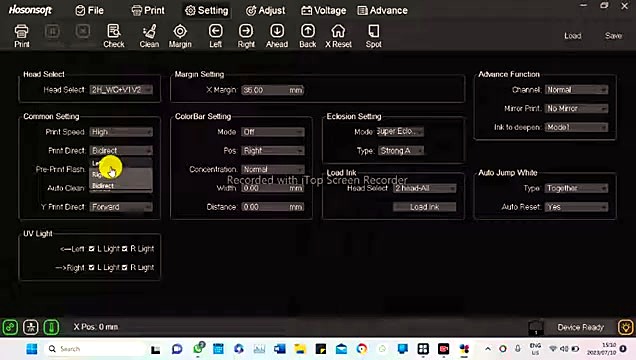636x360 pixels.
Task: Open Microsoft Word from taskbar
Action: click(279, 349)
